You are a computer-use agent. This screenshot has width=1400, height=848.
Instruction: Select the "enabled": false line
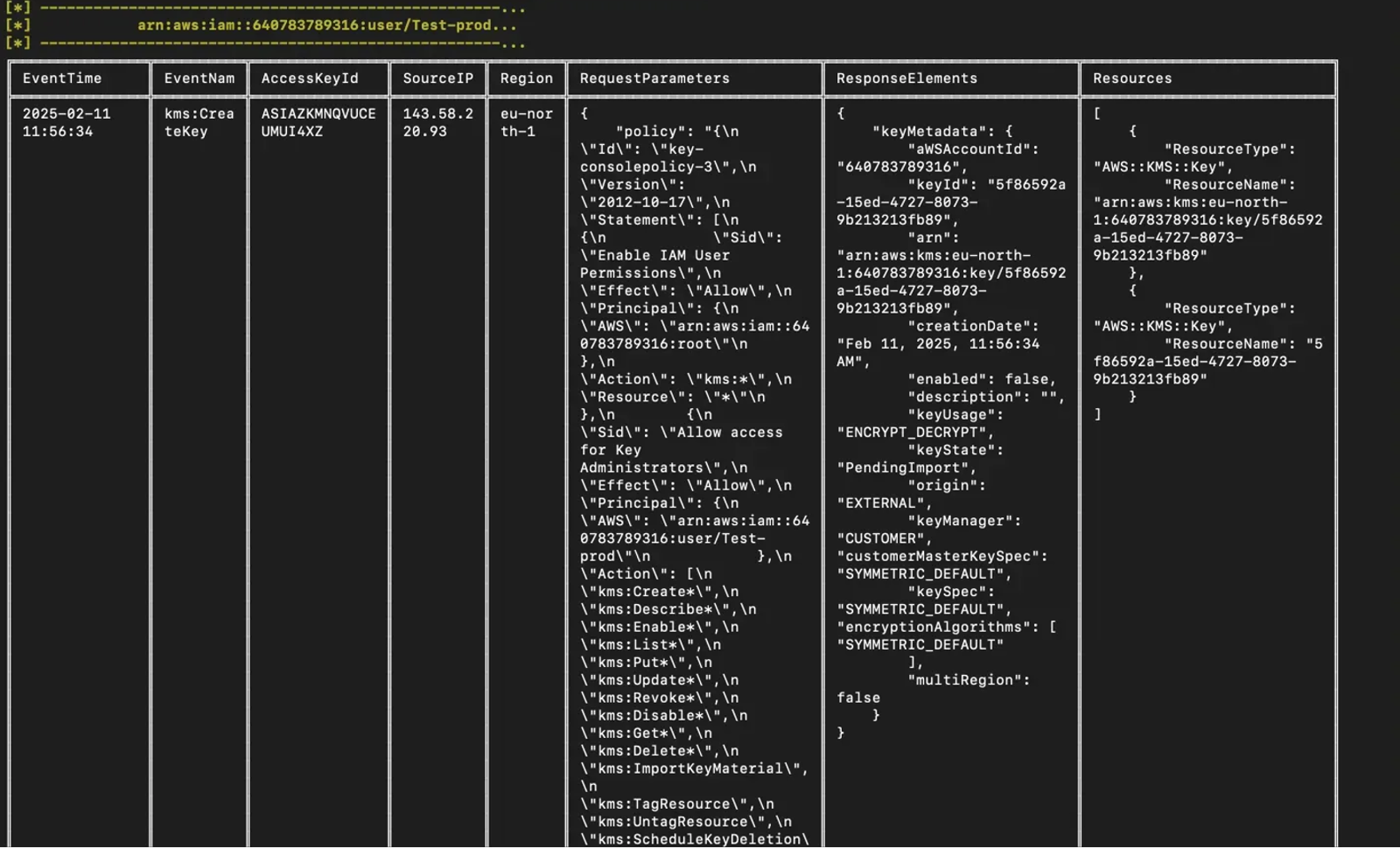tap(981, 379)
